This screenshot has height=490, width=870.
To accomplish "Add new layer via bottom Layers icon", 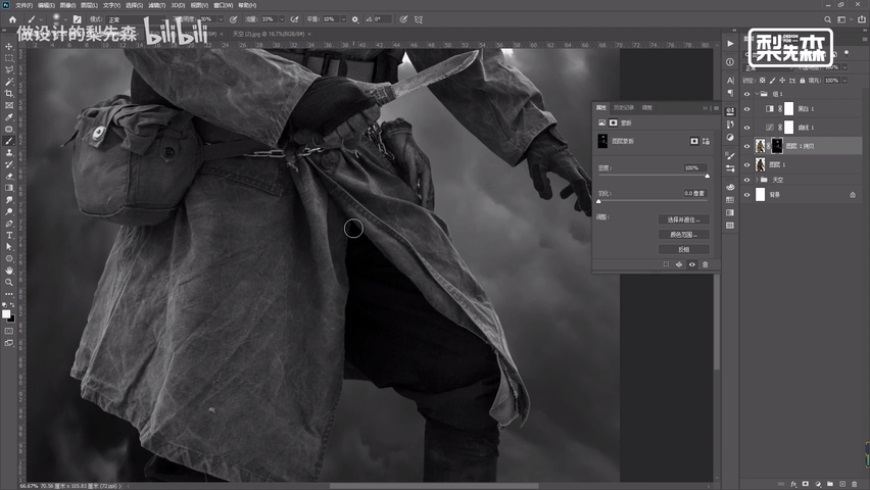I will (842, 484).
